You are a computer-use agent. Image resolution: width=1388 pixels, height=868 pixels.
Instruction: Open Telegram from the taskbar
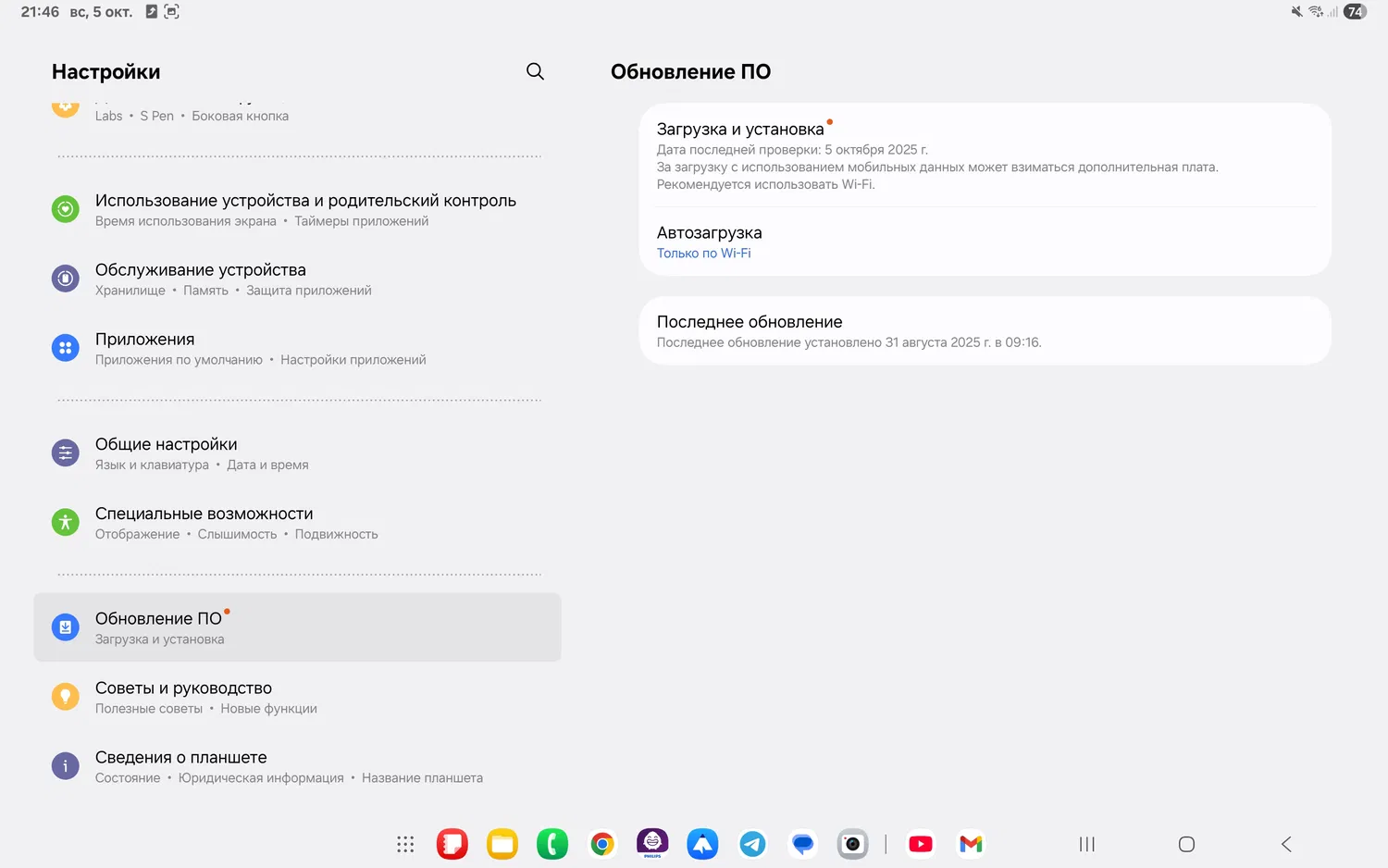coord(752,844)
